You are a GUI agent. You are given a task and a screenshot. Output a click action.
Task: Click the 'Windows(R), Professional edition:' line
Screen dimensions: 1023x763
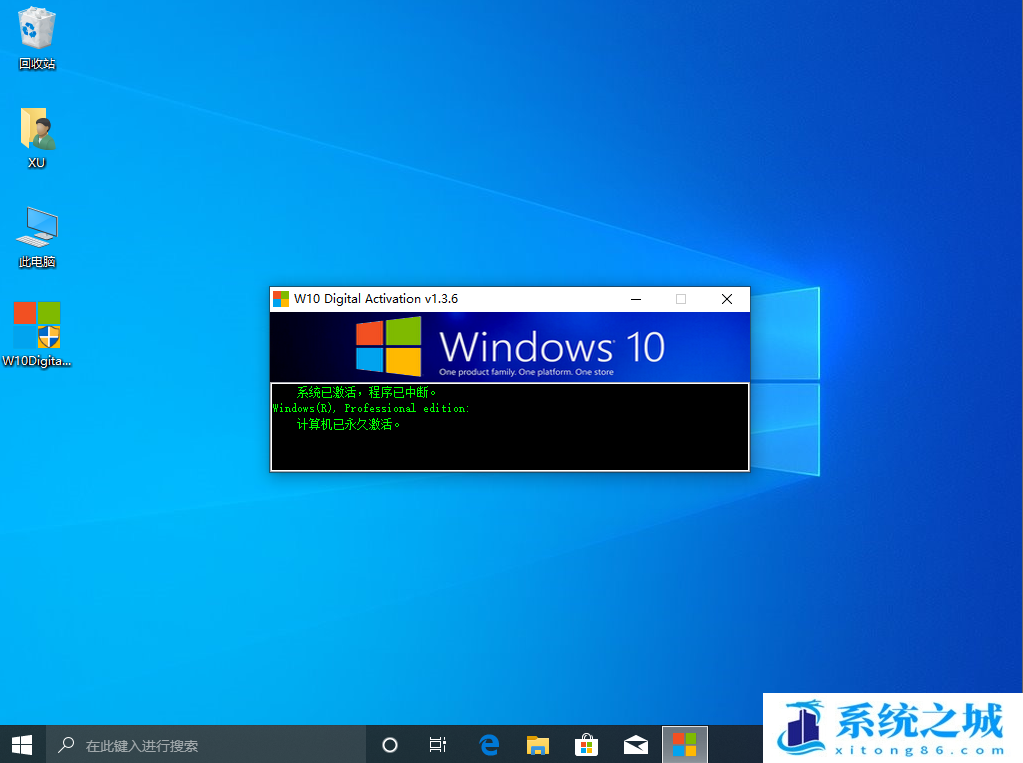pyautogui.click(x=371, y=409)
